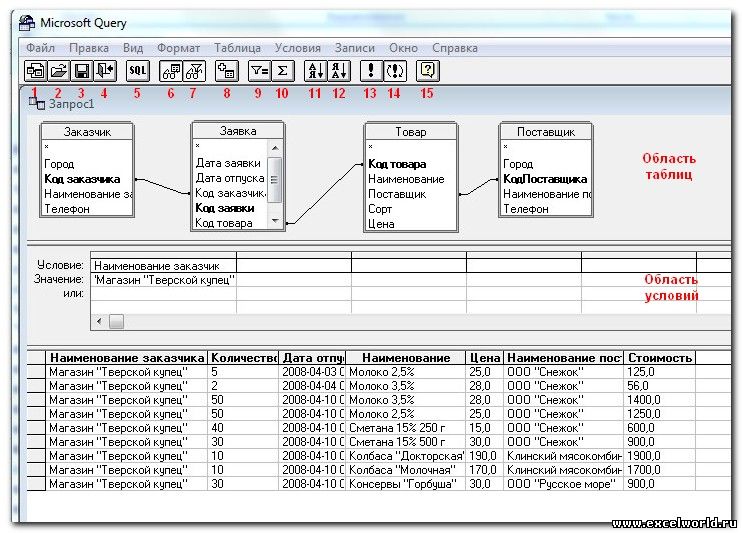Screen dimensions: 742x533
Task: Open the Таблица menu
Action: 238,48
